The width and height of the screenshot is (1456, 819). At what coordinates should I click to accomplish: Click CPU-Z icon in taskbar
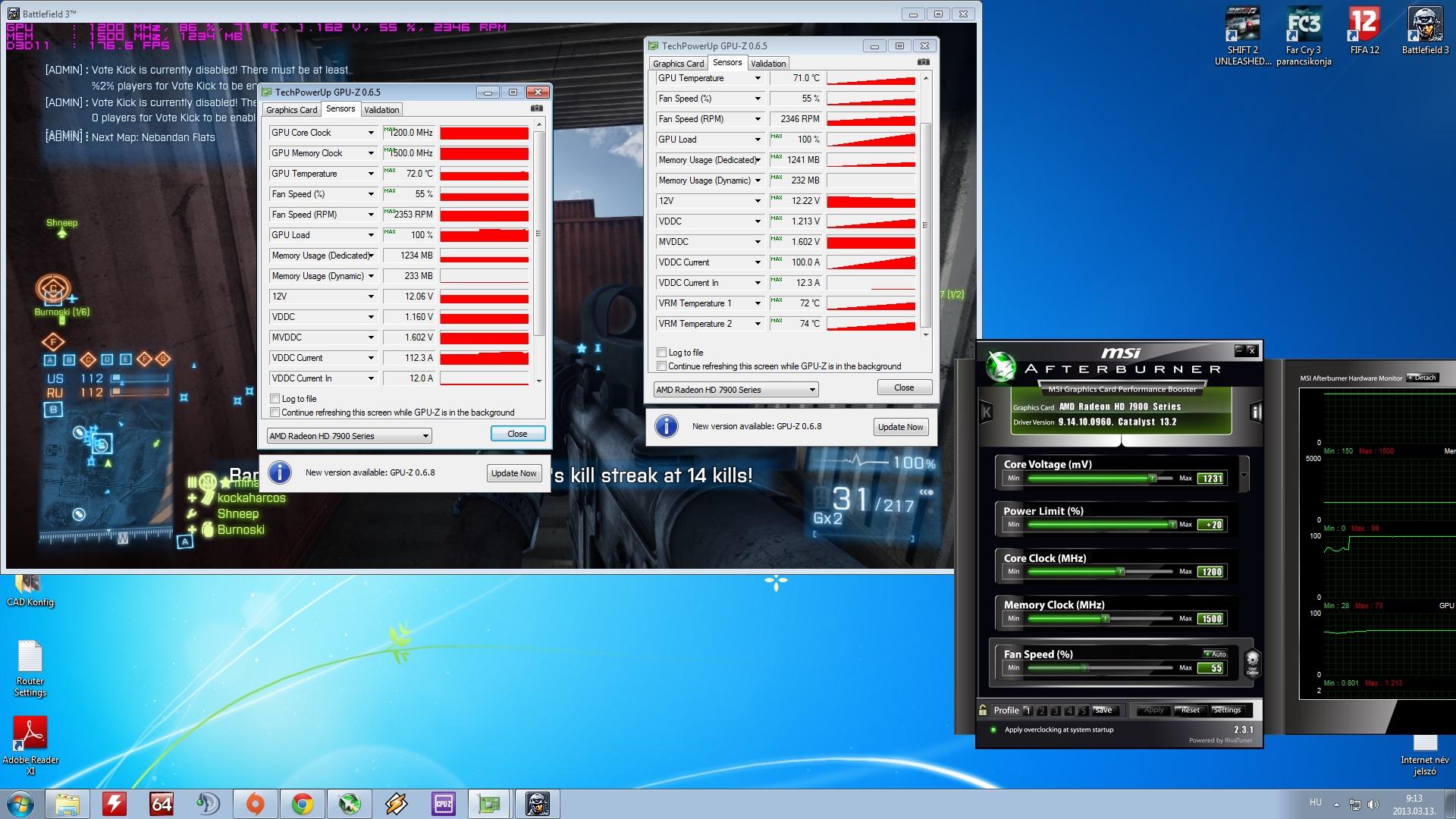(x=443, y=804)
